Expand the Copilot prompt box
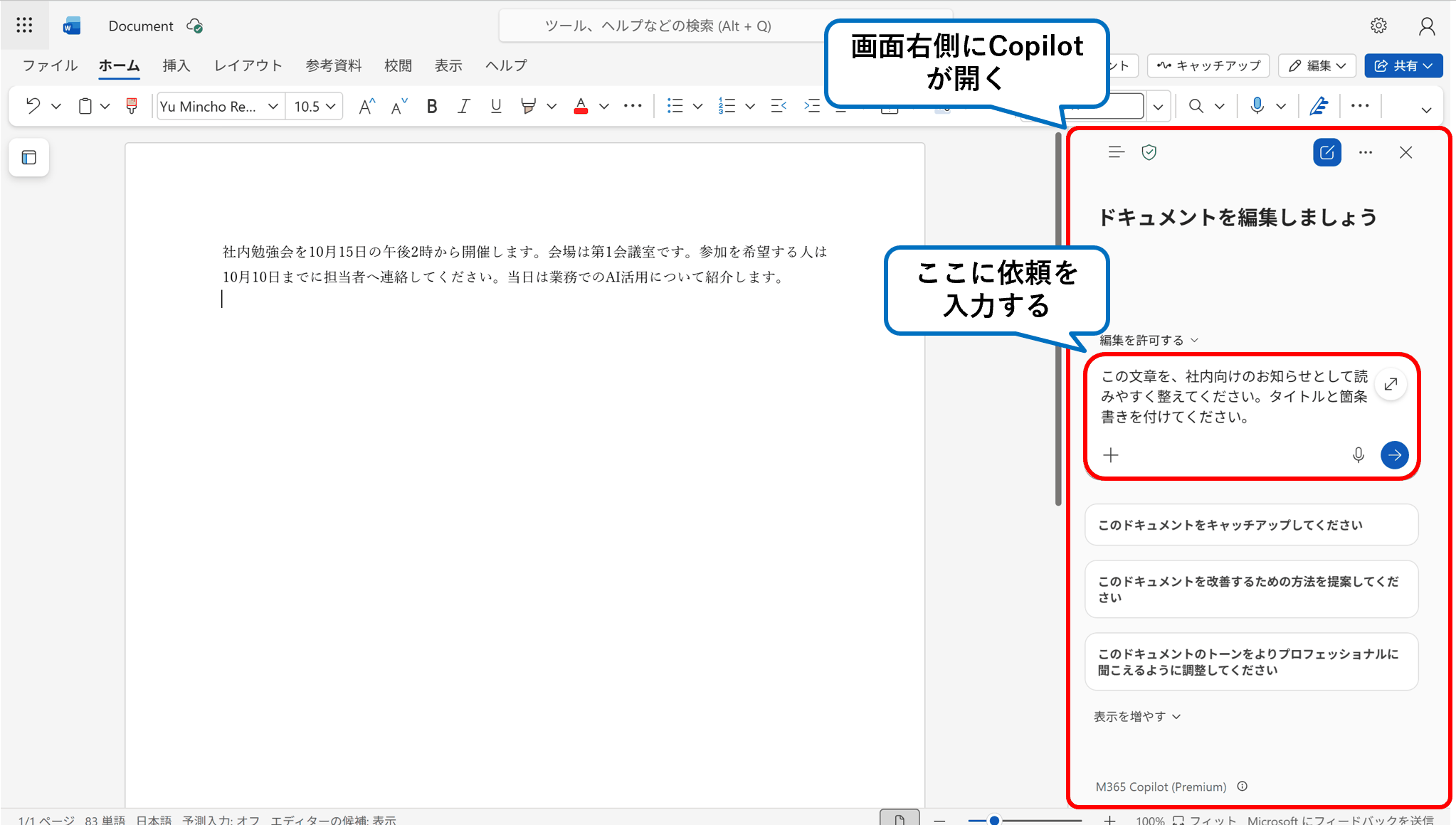Image resolution: width=1456 pixels, height=825 pixels. pos(1391,385)
